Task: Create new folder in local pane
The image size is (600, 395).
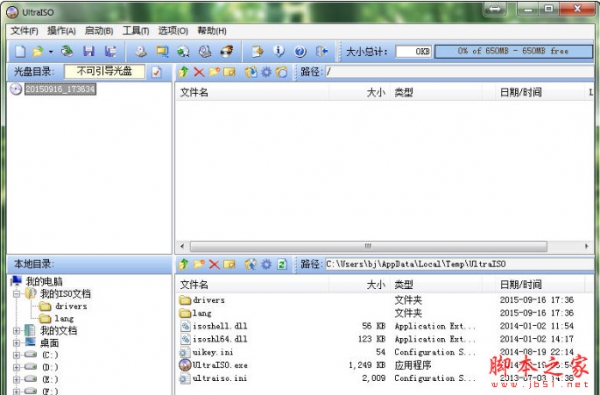Action: [199, 264]
